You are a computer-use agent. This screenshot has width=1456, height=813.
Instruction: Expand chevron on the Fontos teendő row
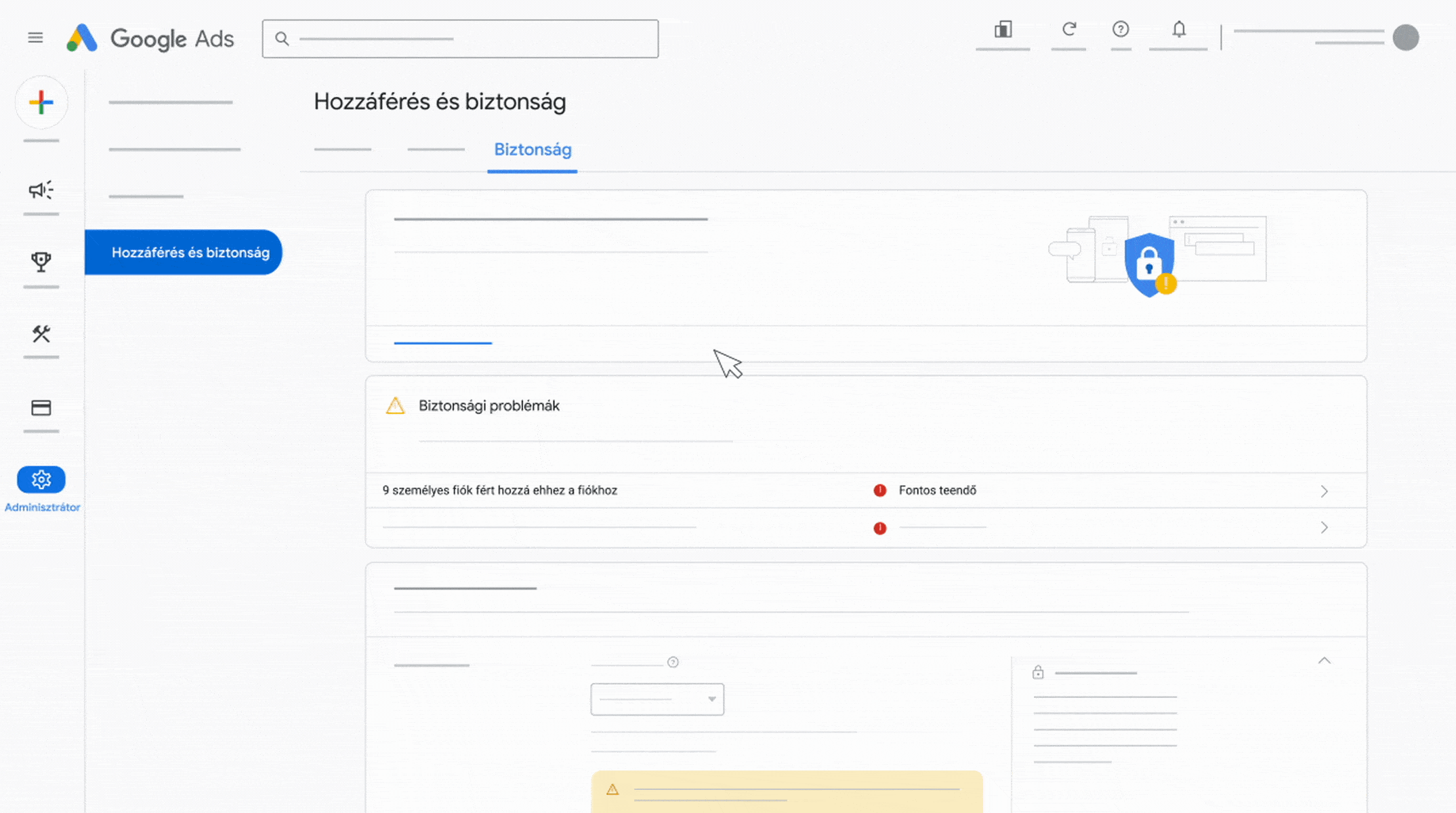tap(1324, 491)
